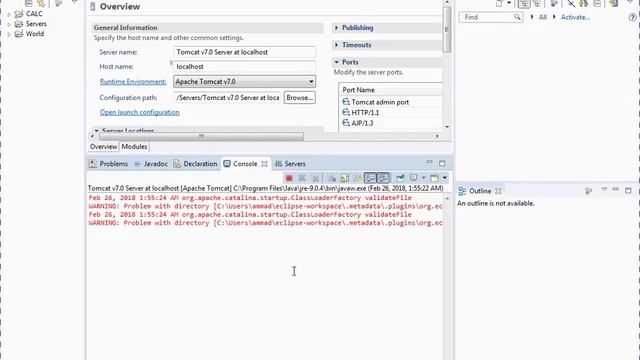This screenshot has height=360, width=640.
Task: Toggle Scroll Lock in console toolbar
Action: [345, 178]
